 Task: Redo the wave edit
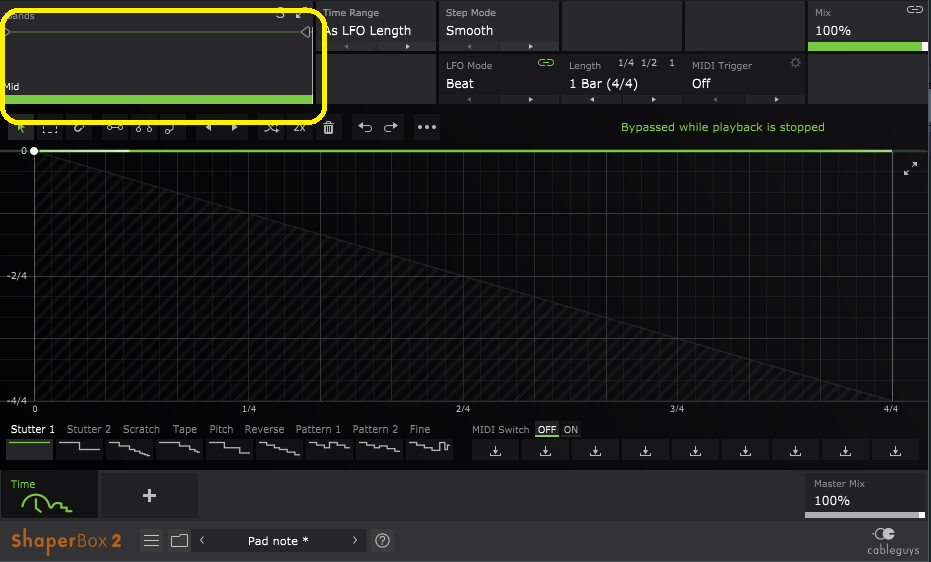[x=391, y=127]
